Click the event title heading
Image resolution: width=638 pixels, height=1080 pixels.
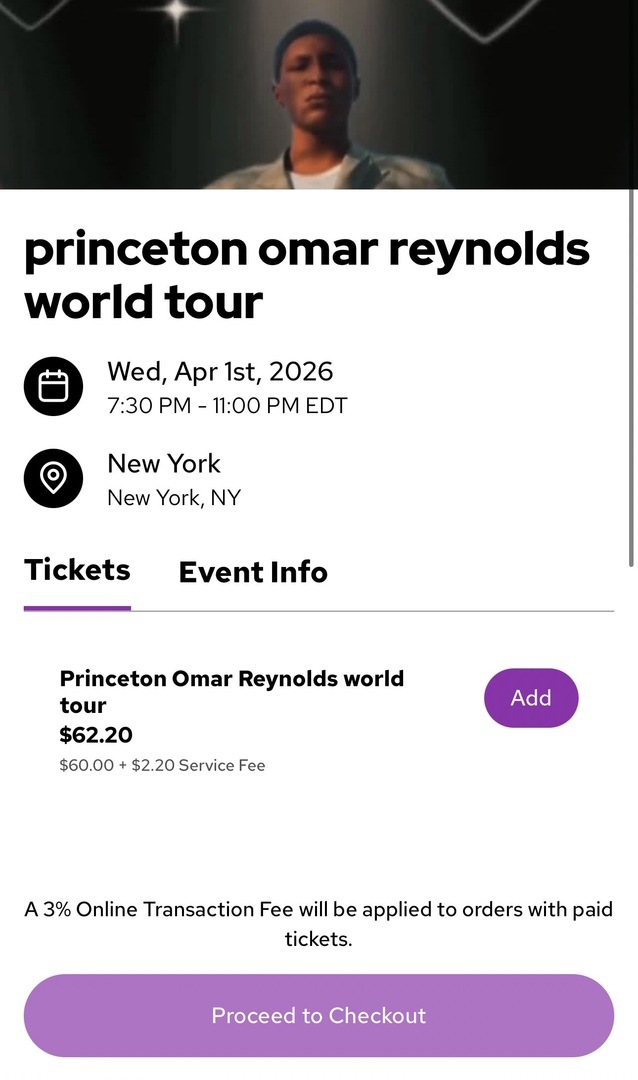[x=306, y=275]
